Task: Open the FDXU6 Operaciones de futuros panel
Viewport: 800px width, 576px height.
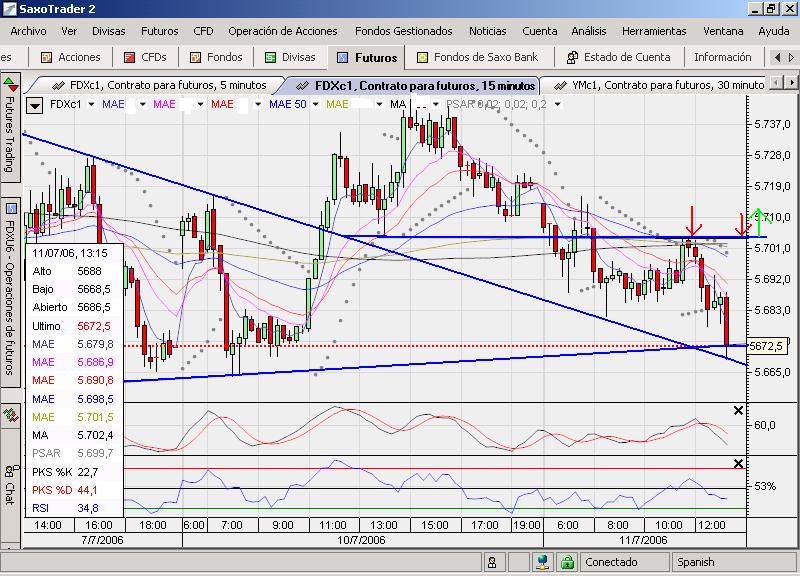Action: [x=10, y=293]
